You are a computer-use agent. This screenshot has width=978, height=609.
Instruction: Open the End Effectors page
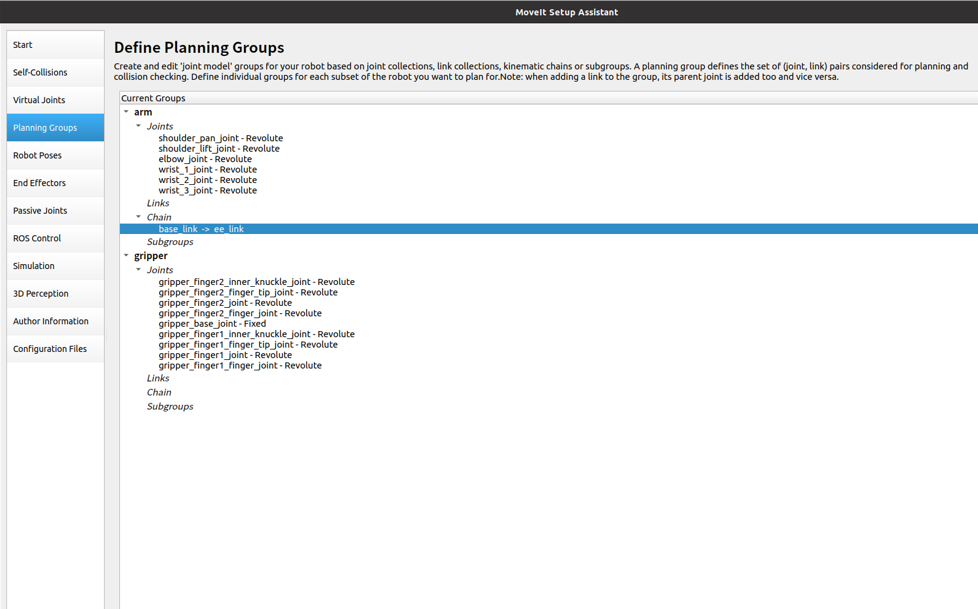click(39, 182)
